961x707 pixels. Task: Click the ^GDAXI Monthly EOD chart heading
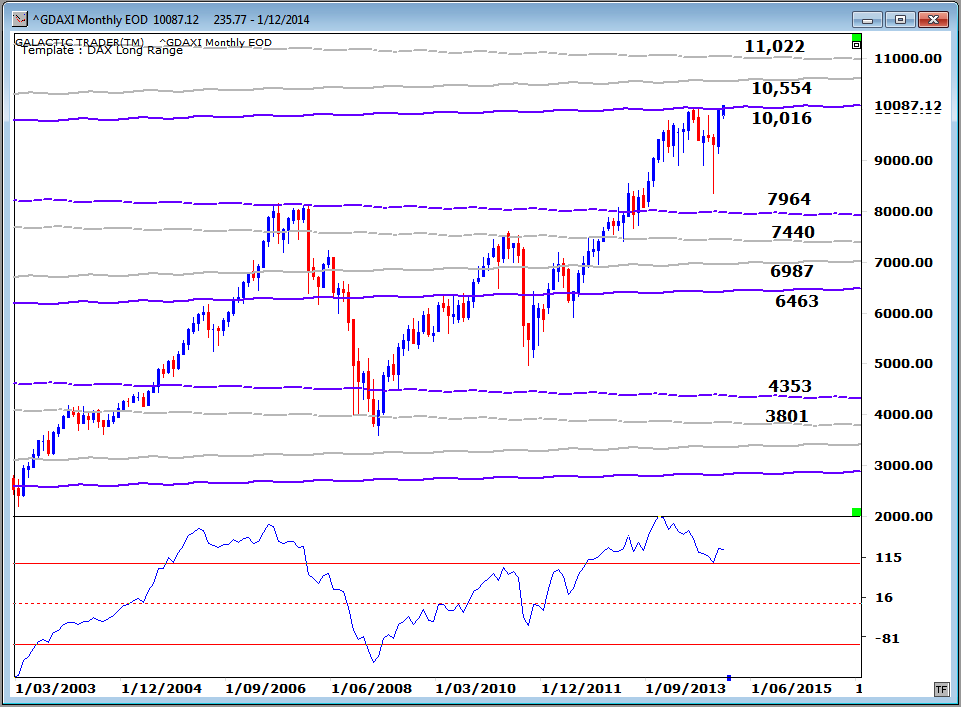tap(215, 42)
